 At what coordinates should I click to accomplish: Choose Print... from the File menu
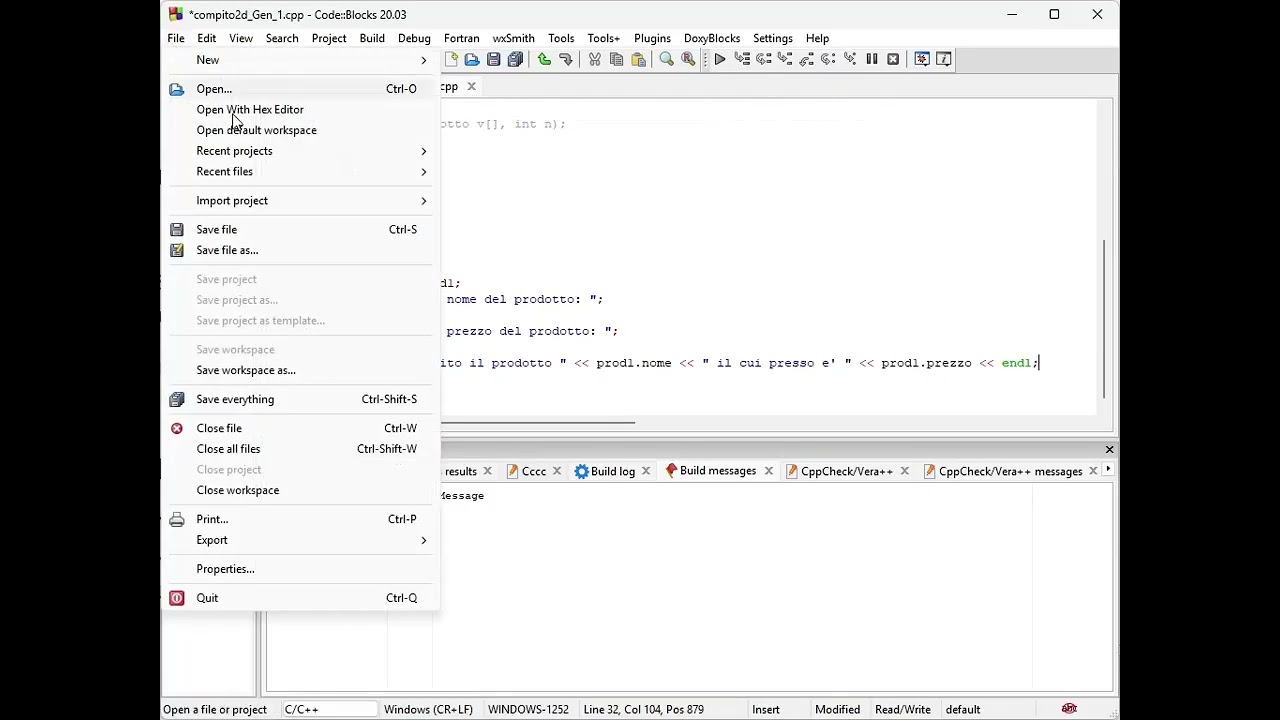click(x=301, y=519)
